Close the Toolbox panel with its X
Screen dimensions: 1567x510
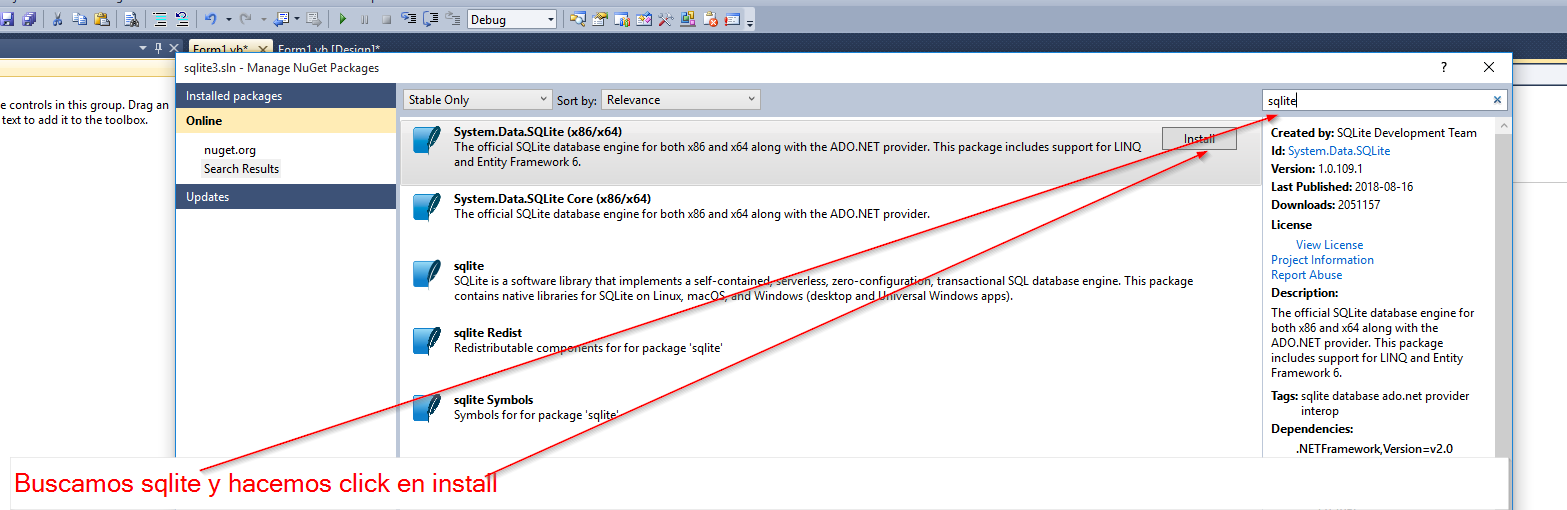click(x=174, y=48)
